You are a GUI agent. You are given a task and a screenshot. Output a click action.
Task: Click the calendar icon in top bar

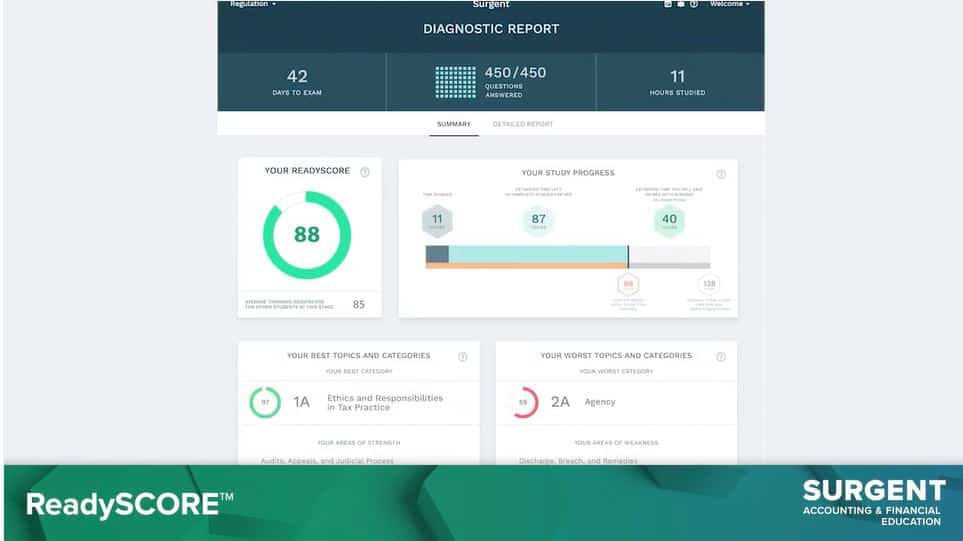(x=668, y=4)
